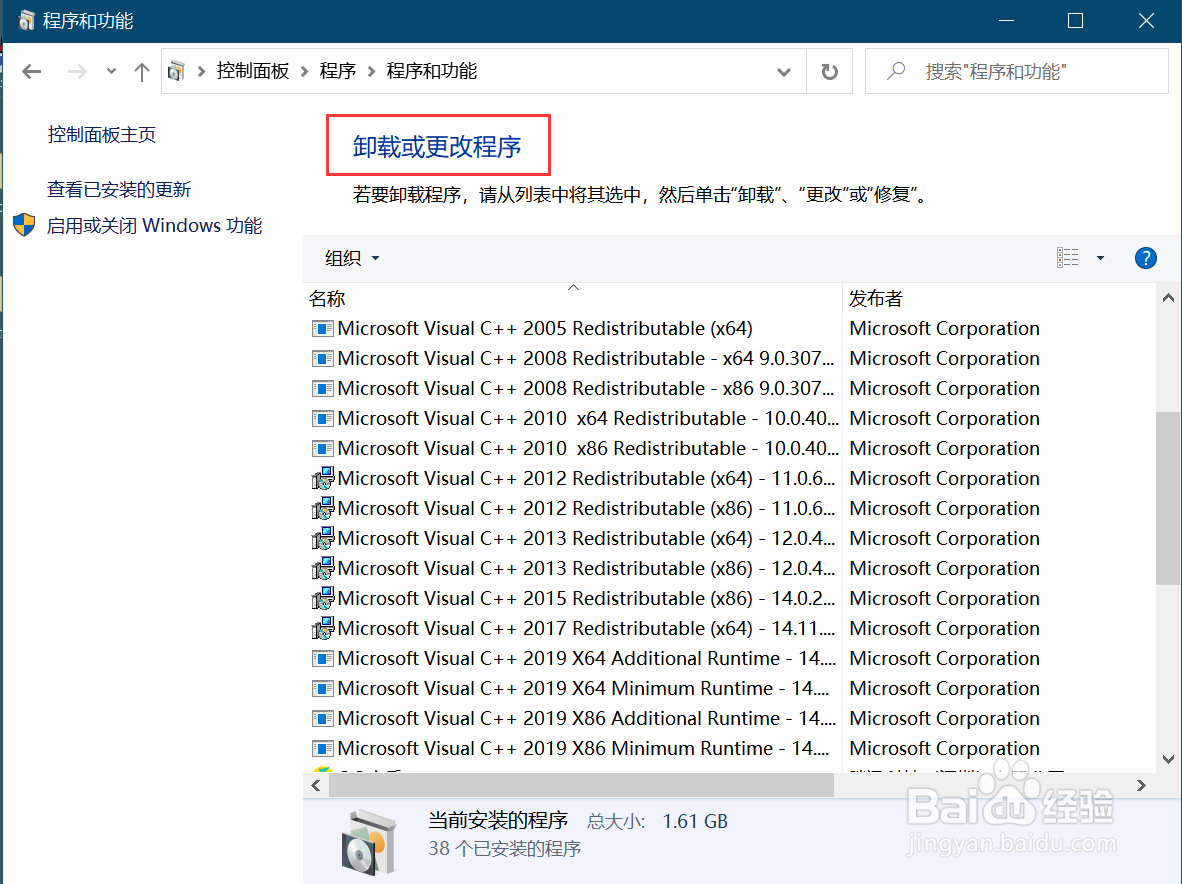This screenshot has height=884, width=1182.
Task: Expand the address bar history dropdown
Action: click(784, 72)
